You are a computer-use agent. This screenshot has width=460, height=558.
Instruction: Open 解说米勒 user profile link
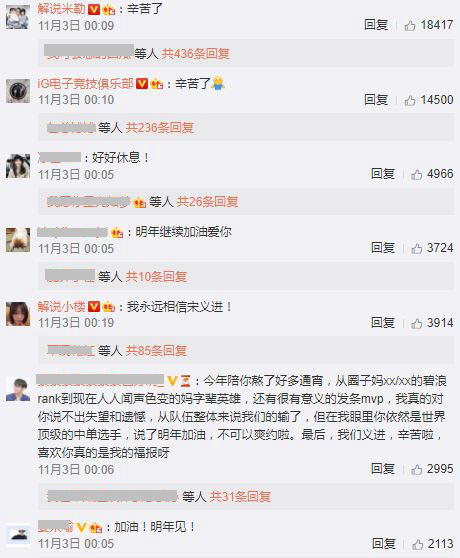62,9
